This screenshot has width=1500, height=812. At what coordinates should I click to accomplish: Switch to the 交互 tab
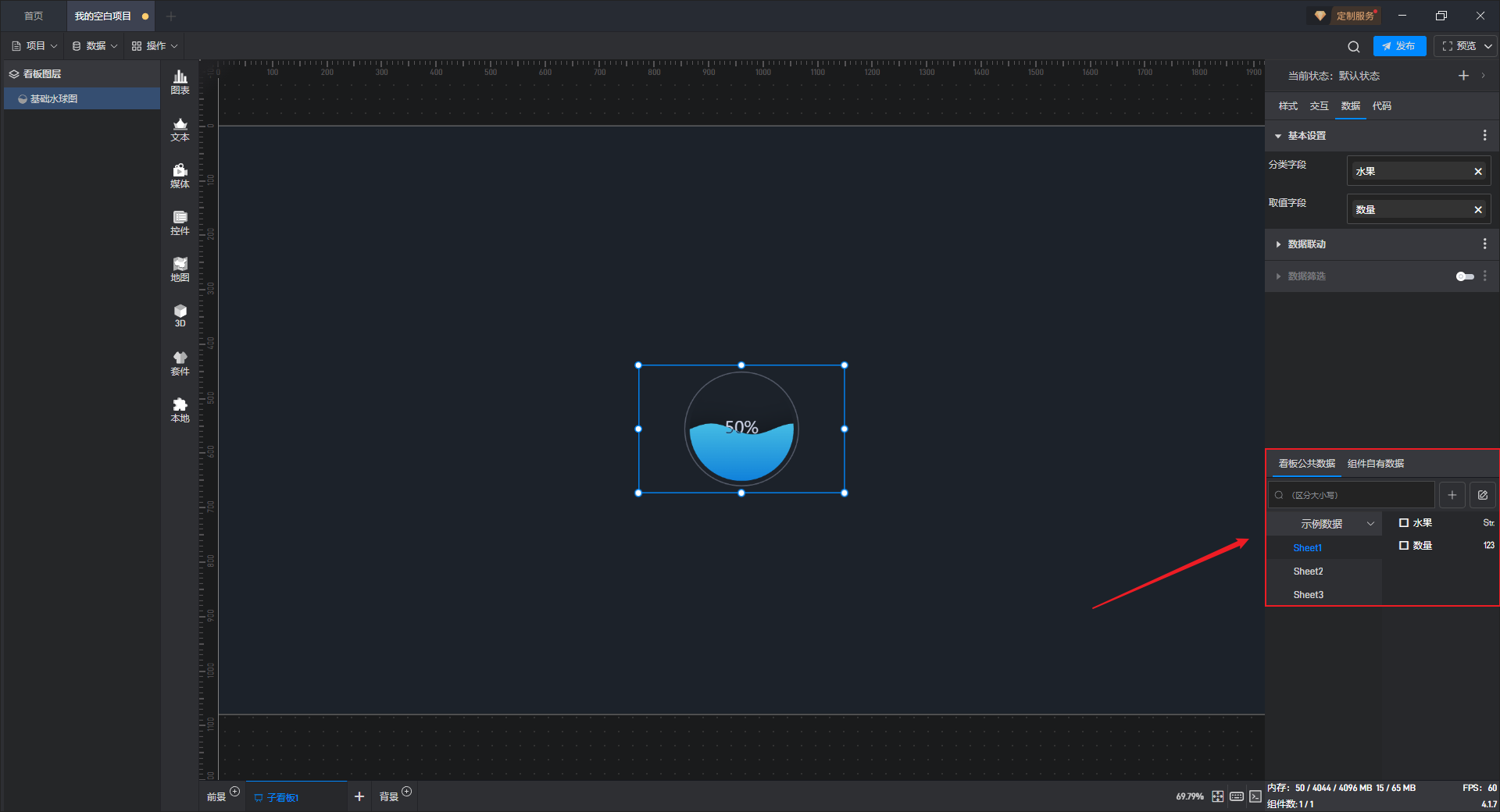pos(1319,106)
